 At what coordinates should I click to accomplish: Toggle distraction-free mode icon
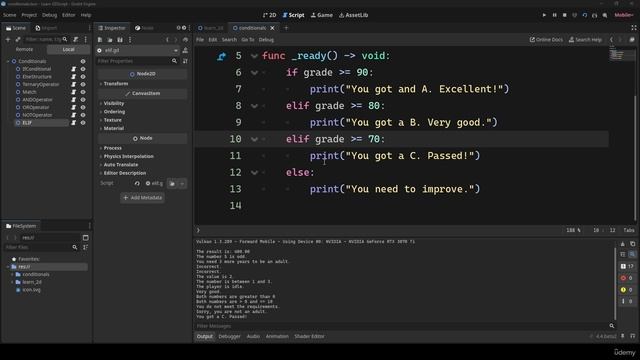633,28
